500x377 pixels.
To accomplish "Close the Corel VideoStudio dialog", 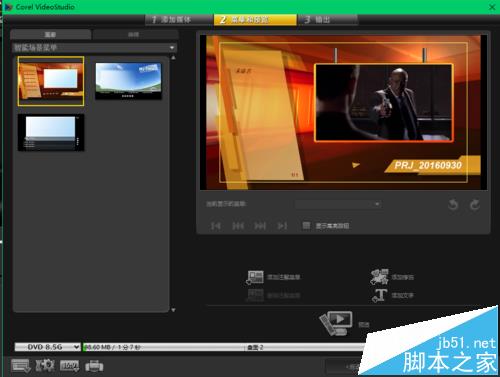I will tap(492, 7).
